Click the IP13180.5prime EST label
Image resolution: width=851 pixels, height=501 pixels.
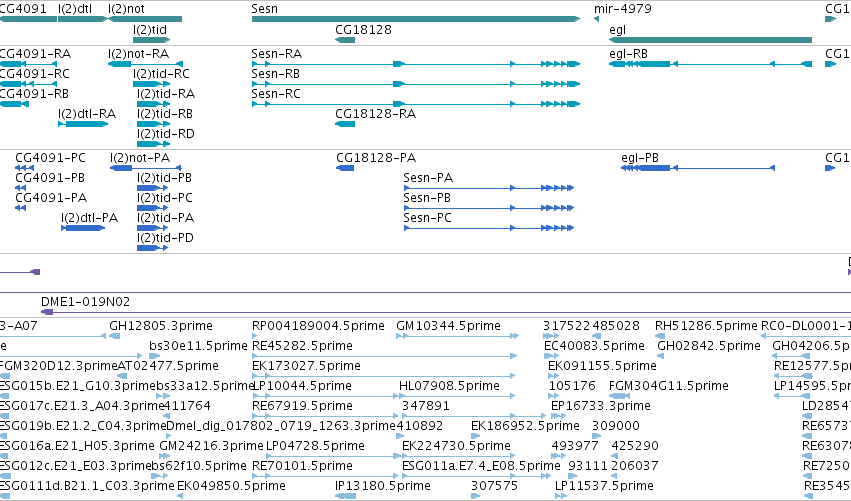[x=383, y=486]
